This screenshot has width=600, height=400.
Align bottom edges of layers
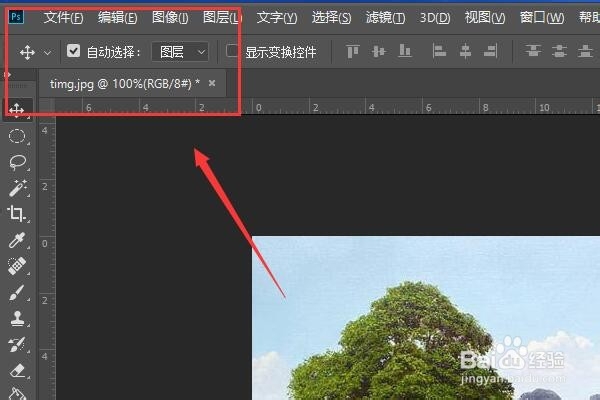[x=404, y=51]
